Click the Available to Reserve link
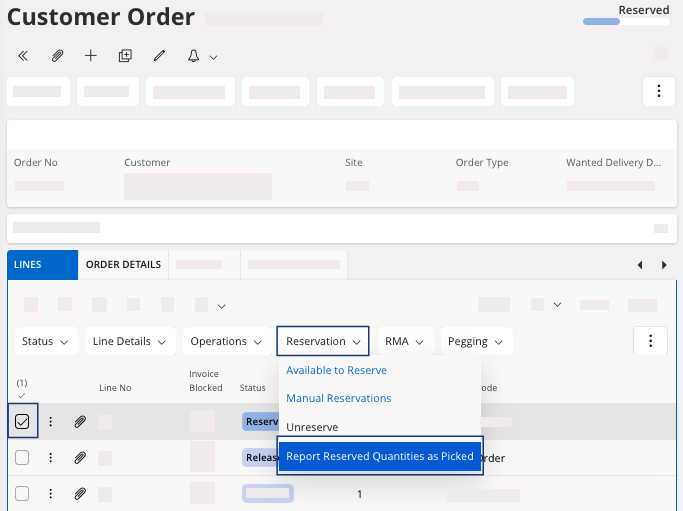The image size is (683, 511). point(336,370)
